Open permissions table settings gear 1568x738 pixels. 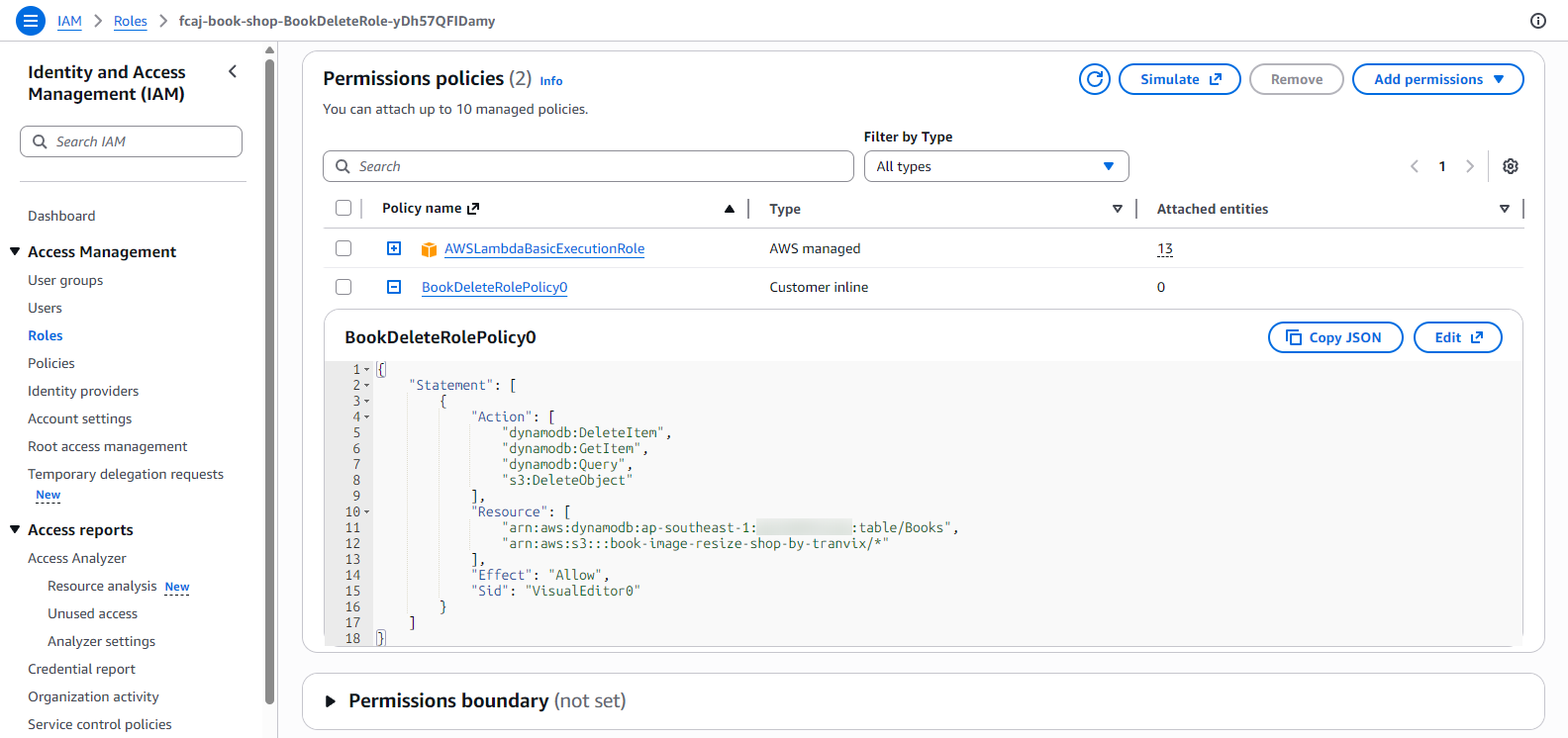(x=1510, y=166)
